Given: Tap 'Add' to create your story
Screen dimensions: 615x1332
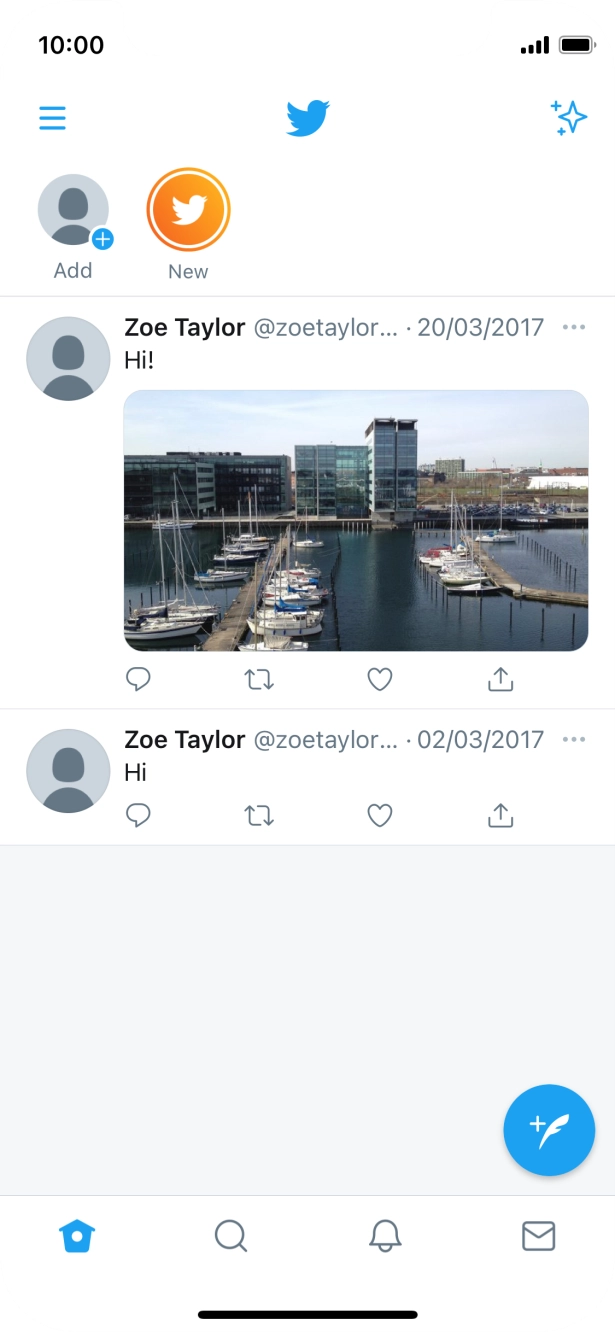Looking at the screenshot, I should pos(71,209).
